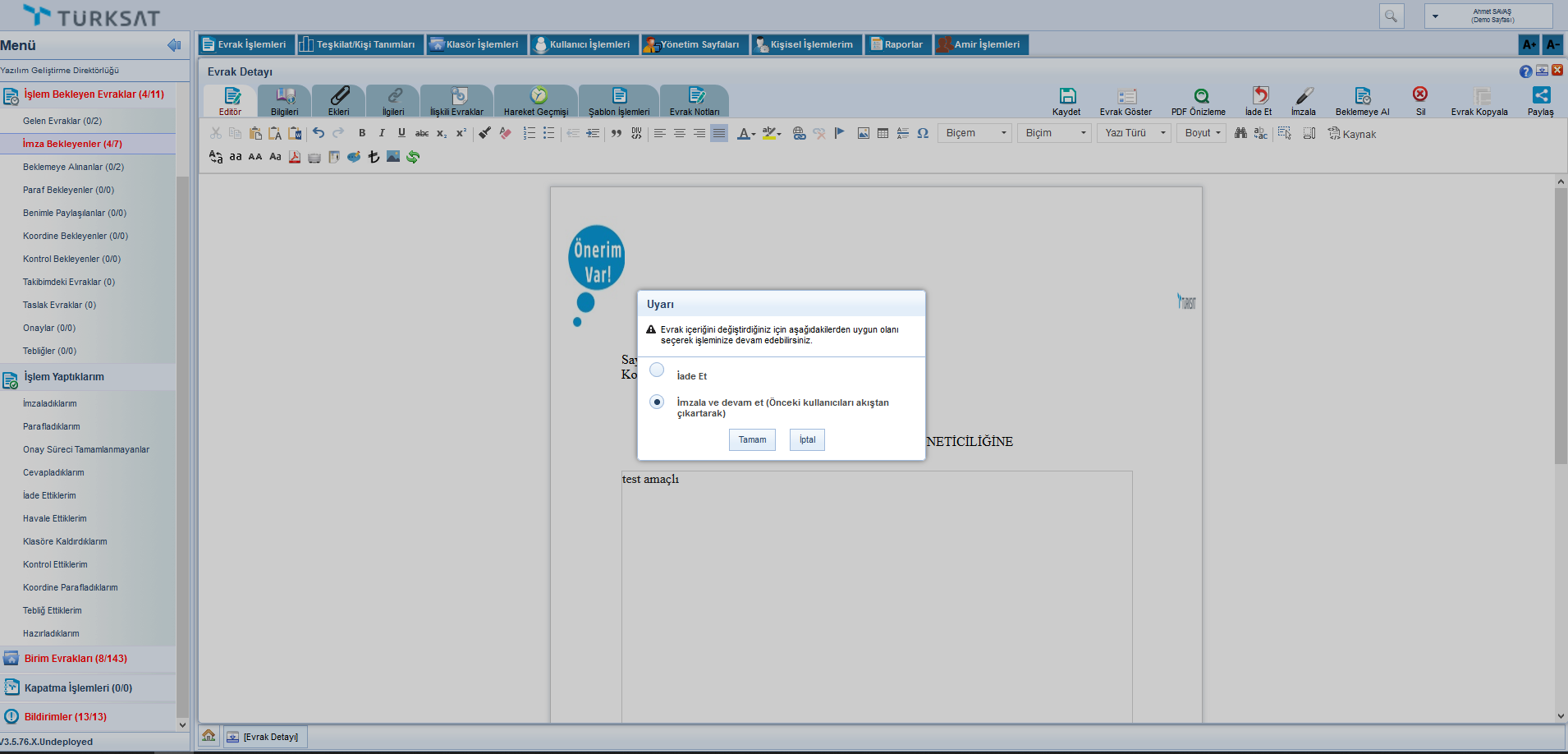Open the Evrak İşlemleri menu
Screen dimensions: 1568x754
[244, 44]
